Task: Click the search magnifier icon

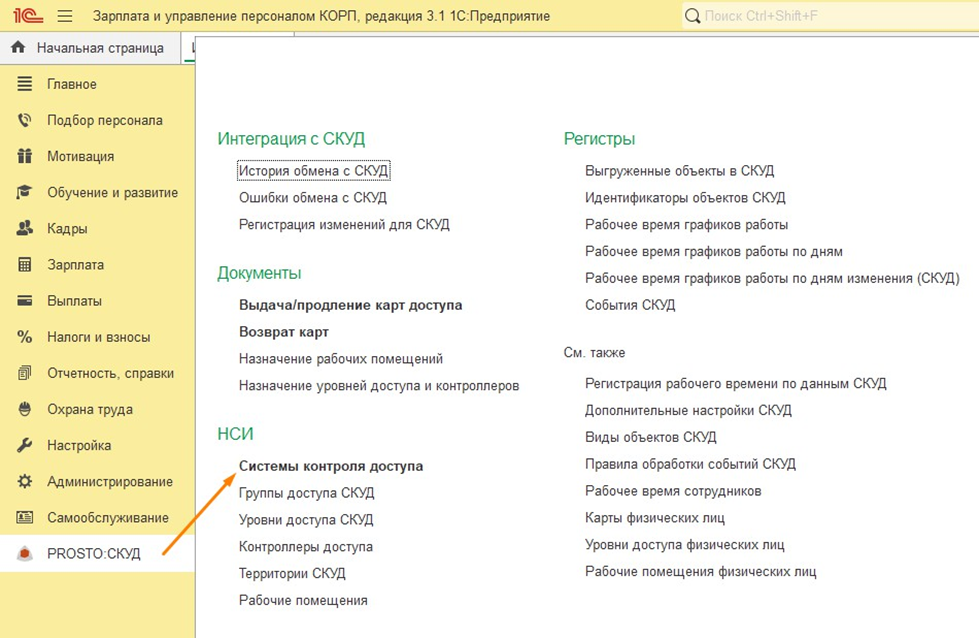Action: [x=692, y=16]
